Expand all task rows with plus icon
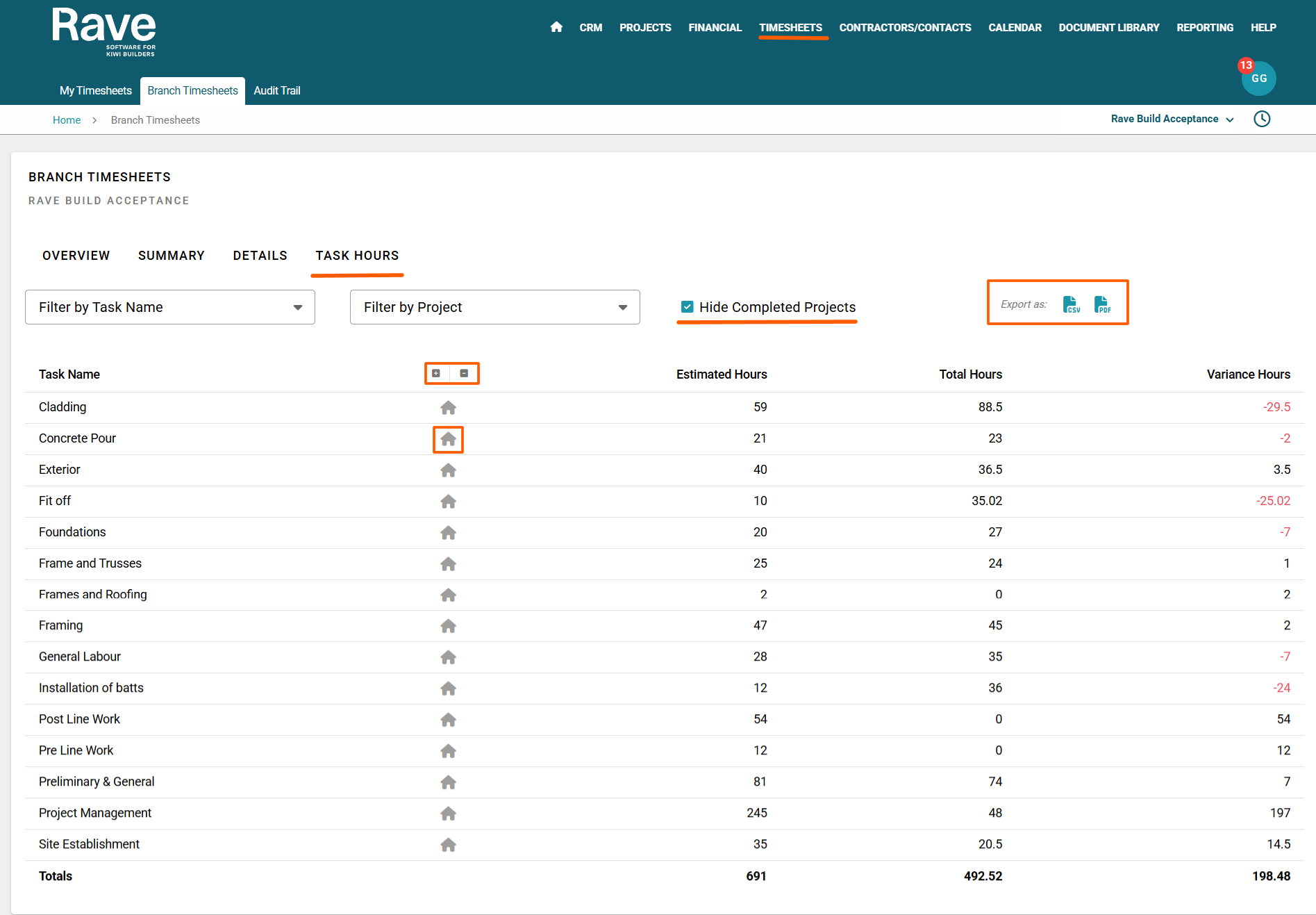The width and height of the screenshot is (1316, 915). [436, 374]
